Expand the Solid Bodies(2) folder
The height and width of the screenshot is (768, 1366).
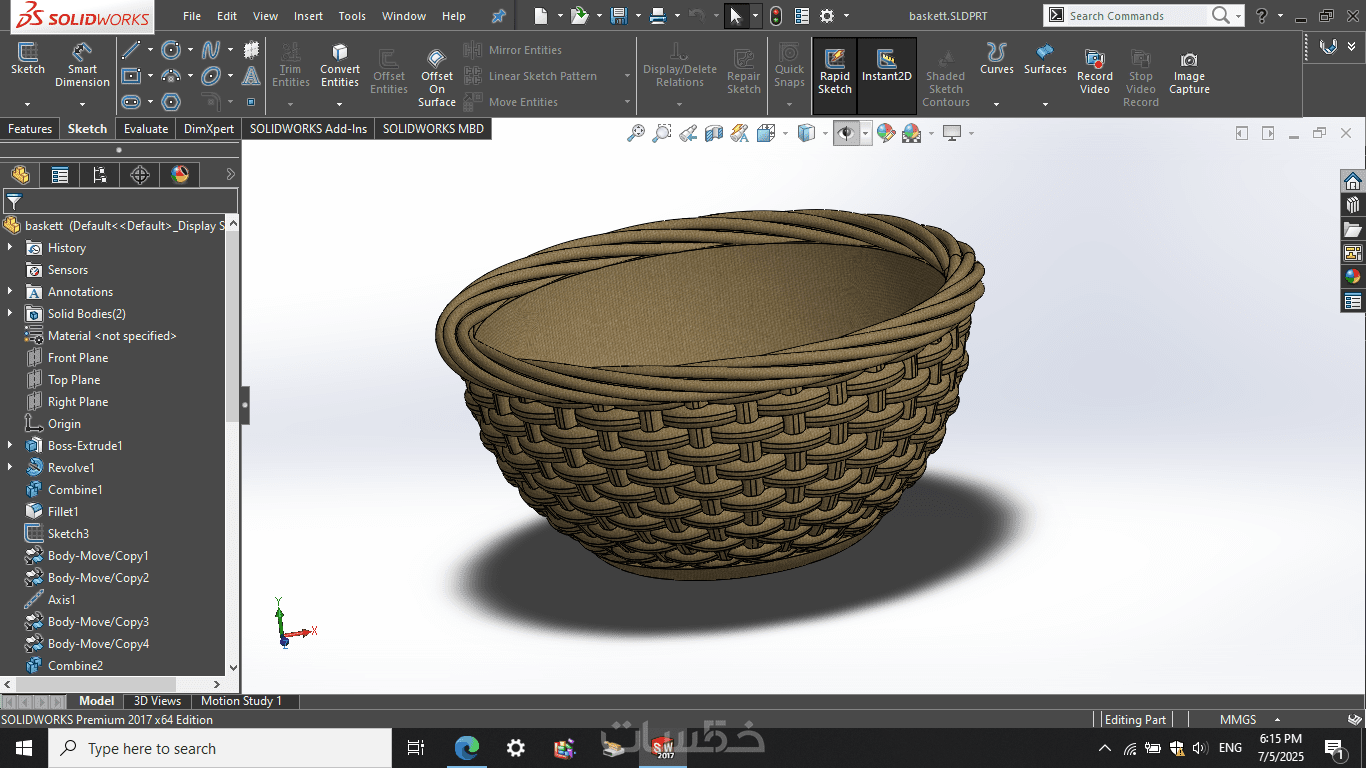point(10,314)
